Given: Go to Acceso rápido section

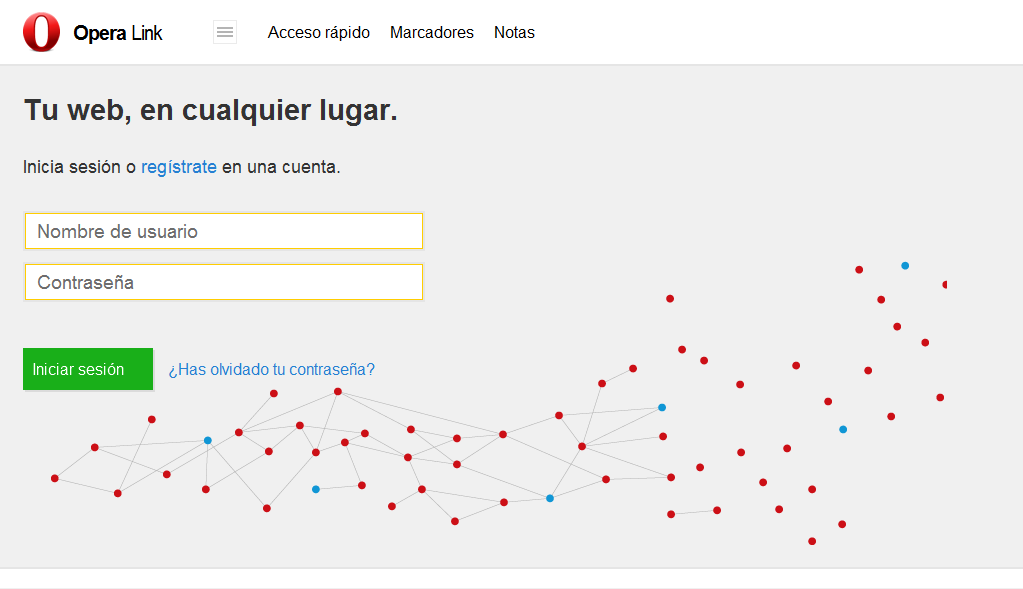Looking at the screenshot, I should point(318,33).
